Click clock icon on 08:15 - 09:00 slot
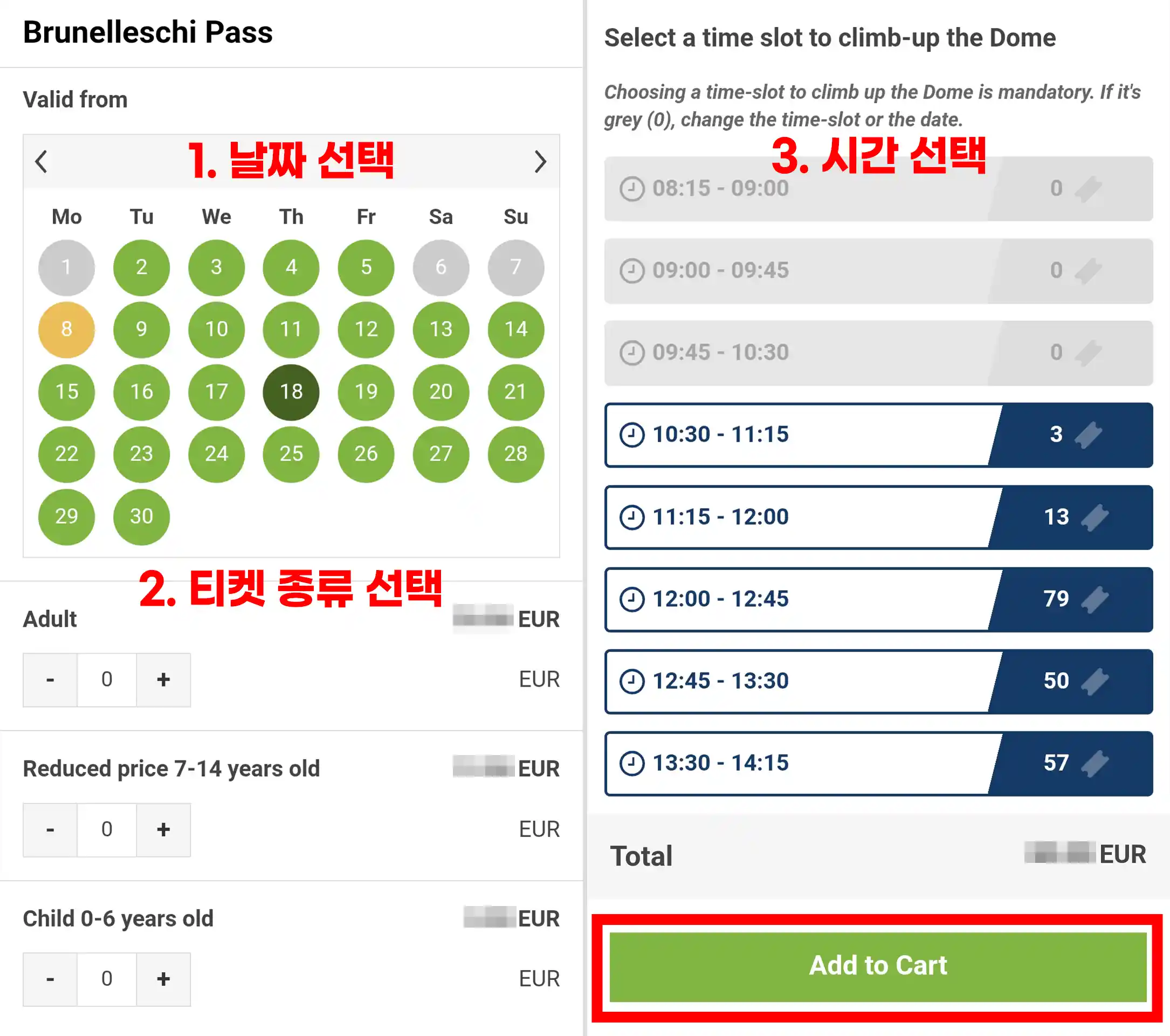The image size is (1170, 1036). coord(632,189)
